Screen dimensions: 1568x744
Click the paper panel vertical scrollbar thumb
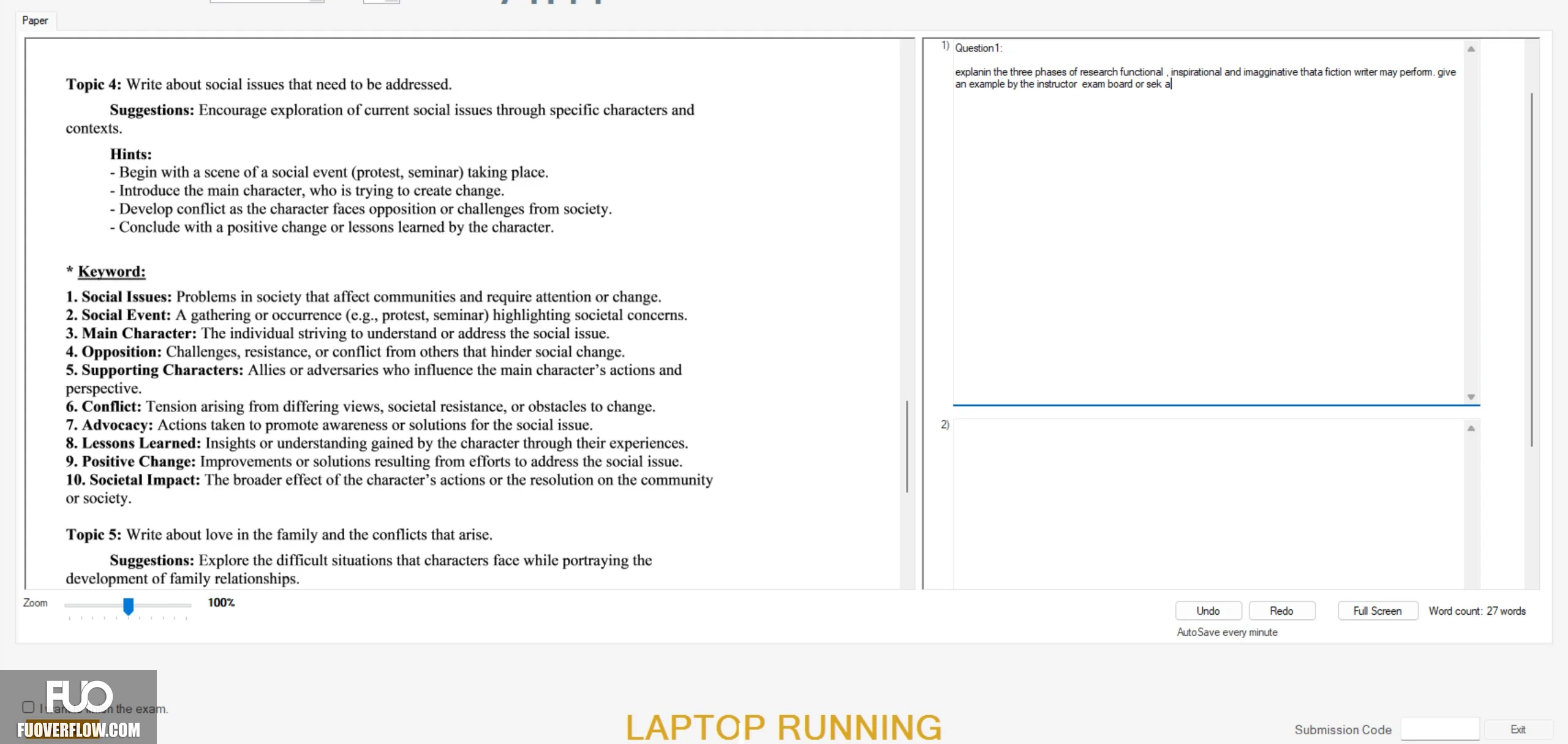[907, 446]
